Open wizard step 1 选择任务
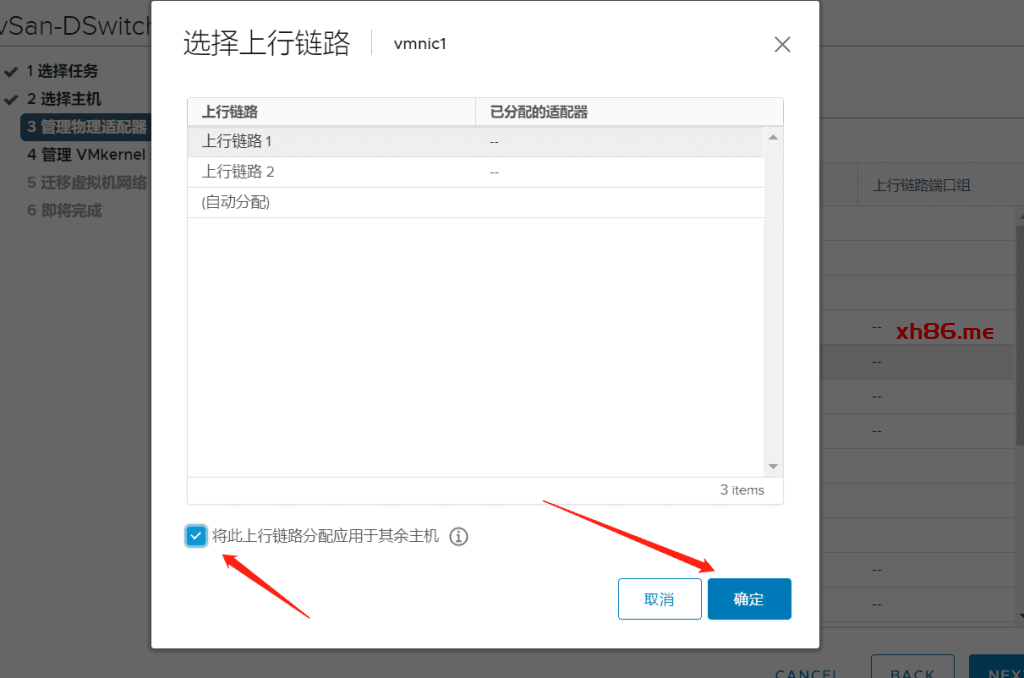The image size is (1024, 678). tap(62, 71)
